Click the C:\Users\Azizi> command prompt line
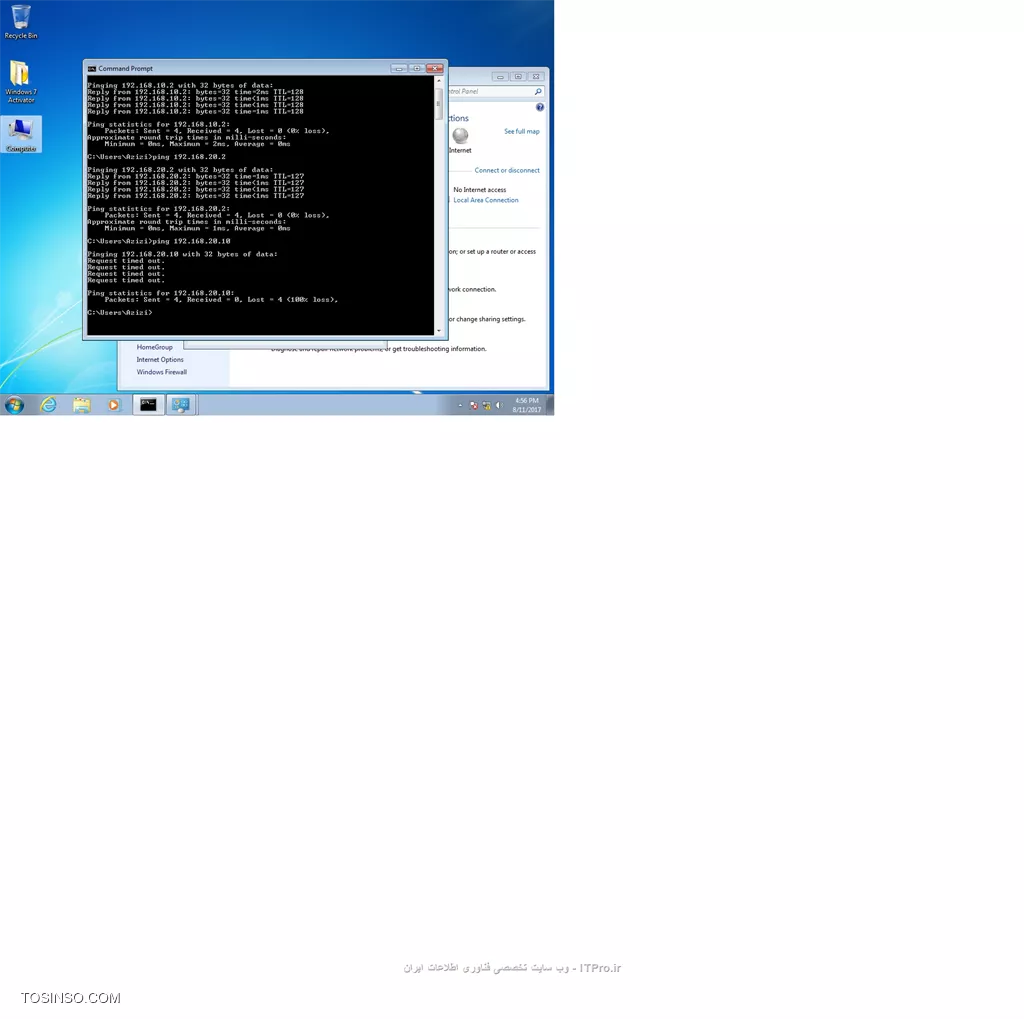1024x1019 pixels. pyautogui.click(x=120, y=313)
